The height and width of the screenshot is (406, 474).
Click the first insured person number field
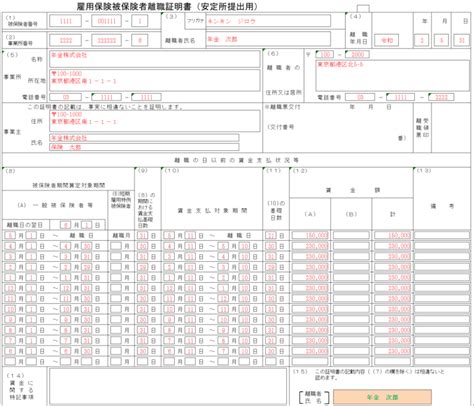coord(66,21)
